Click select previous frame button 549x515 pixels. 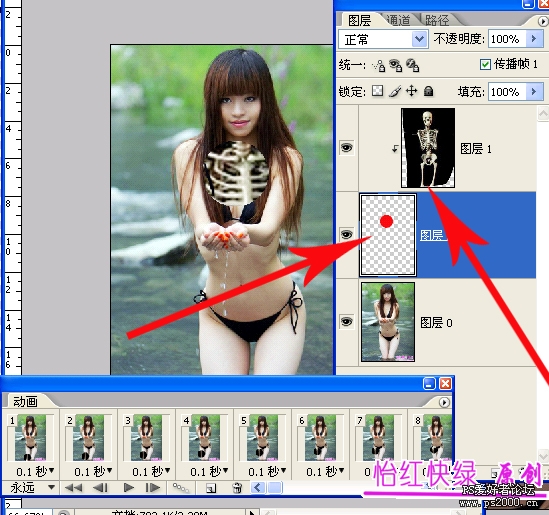[101, 487]
